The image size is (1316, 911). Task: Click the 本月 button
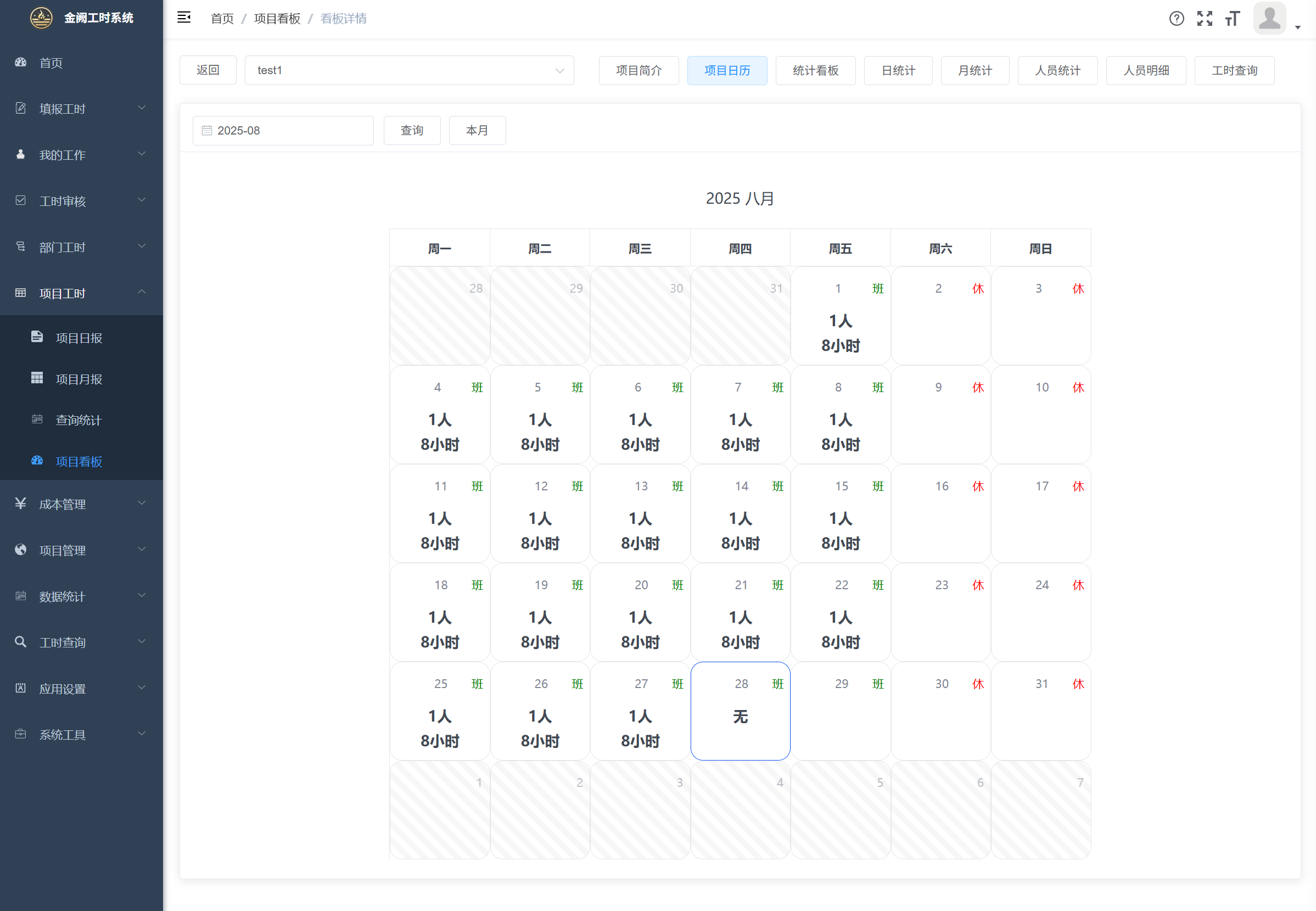pyautogui.click(x=477, y=131)
